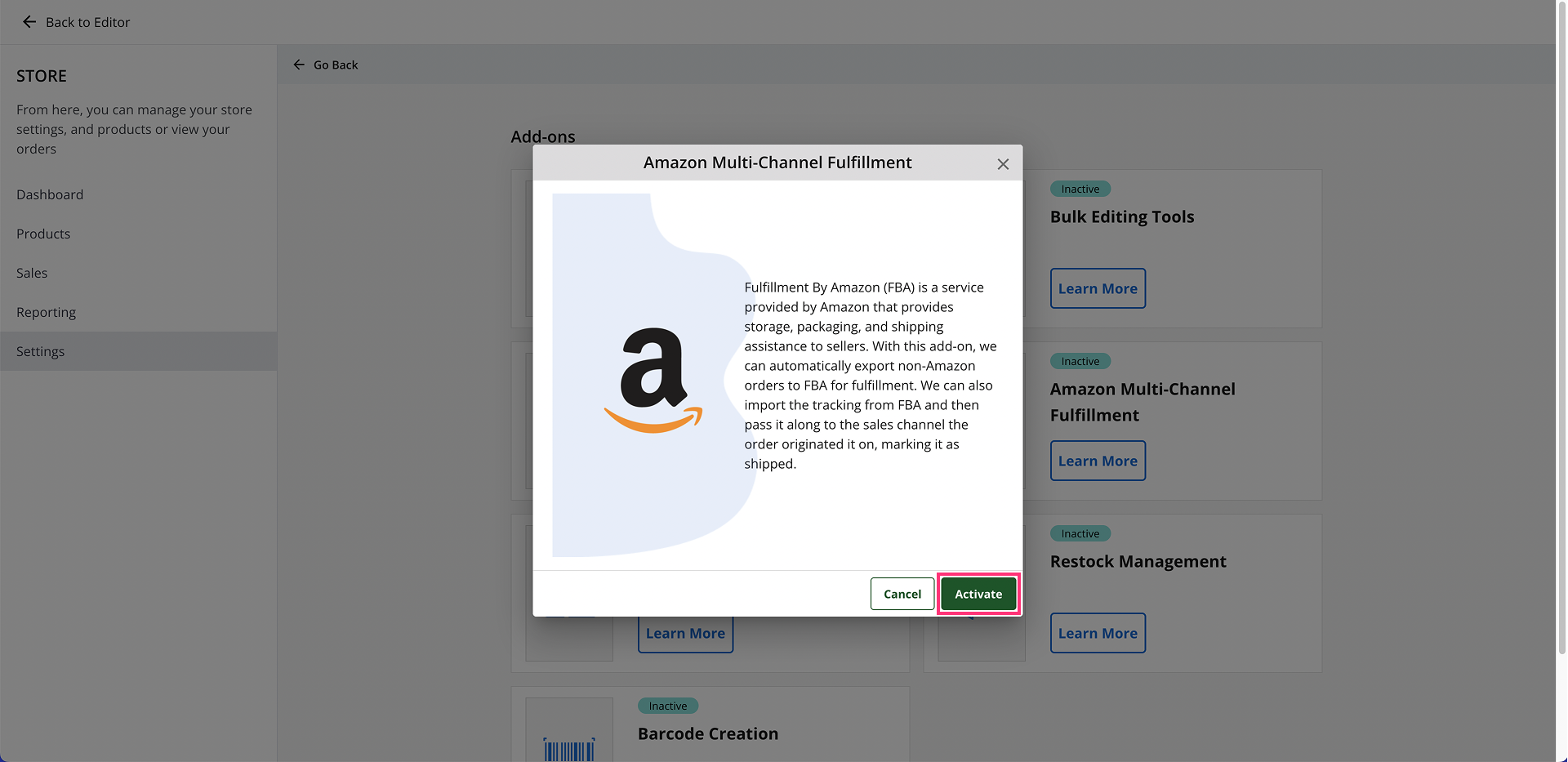Cancel the add-on activation dialog
This screenshot has height=762, width=1568.
click(902, 594)
